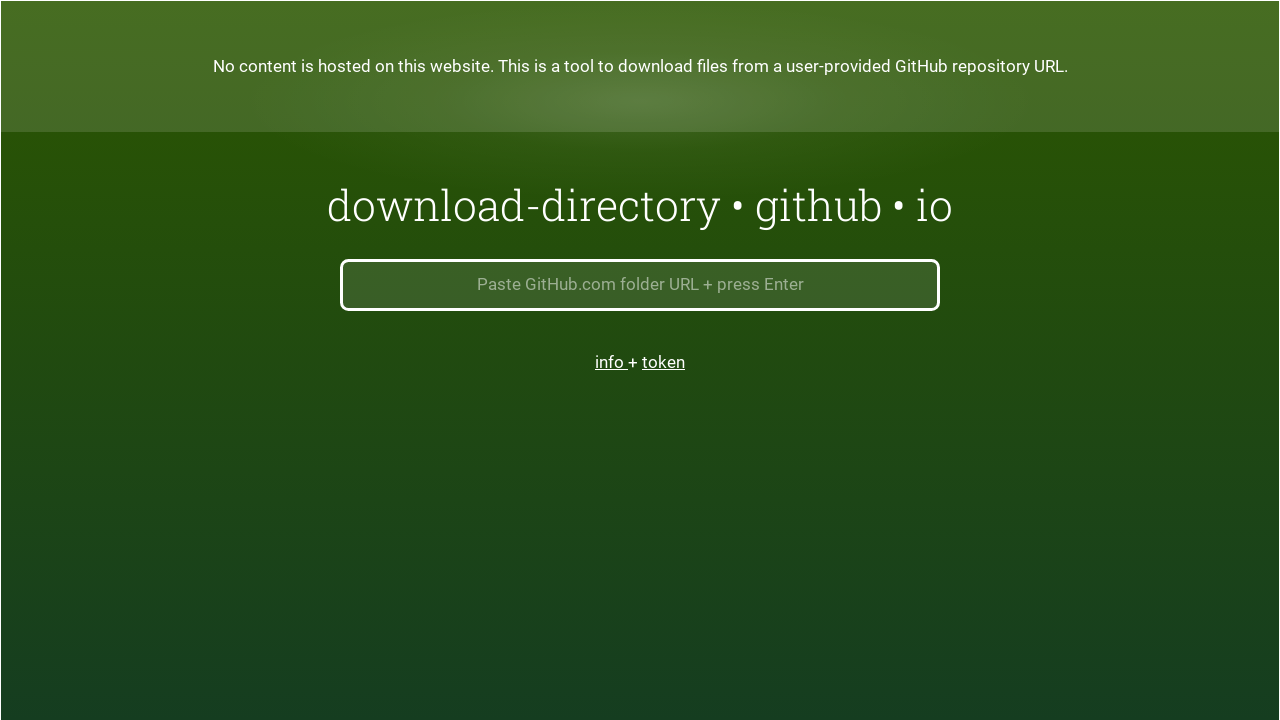Click the 'No content is hosted' notice text

pyautogui.click(x=640, y=67)
